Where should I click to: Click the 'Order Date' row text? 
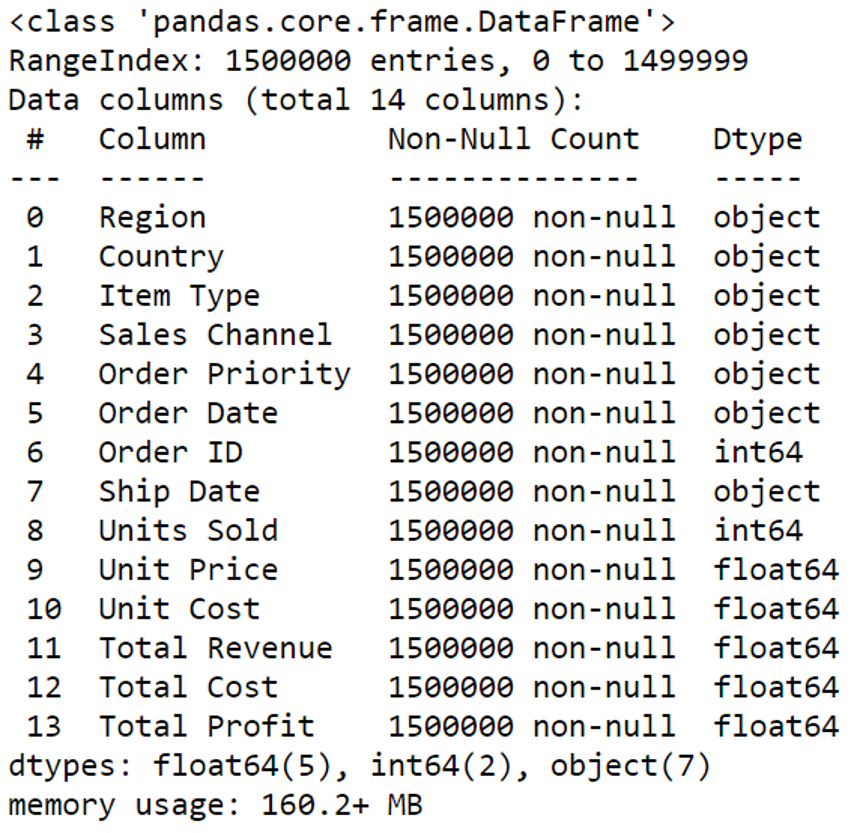coord(188,413)
